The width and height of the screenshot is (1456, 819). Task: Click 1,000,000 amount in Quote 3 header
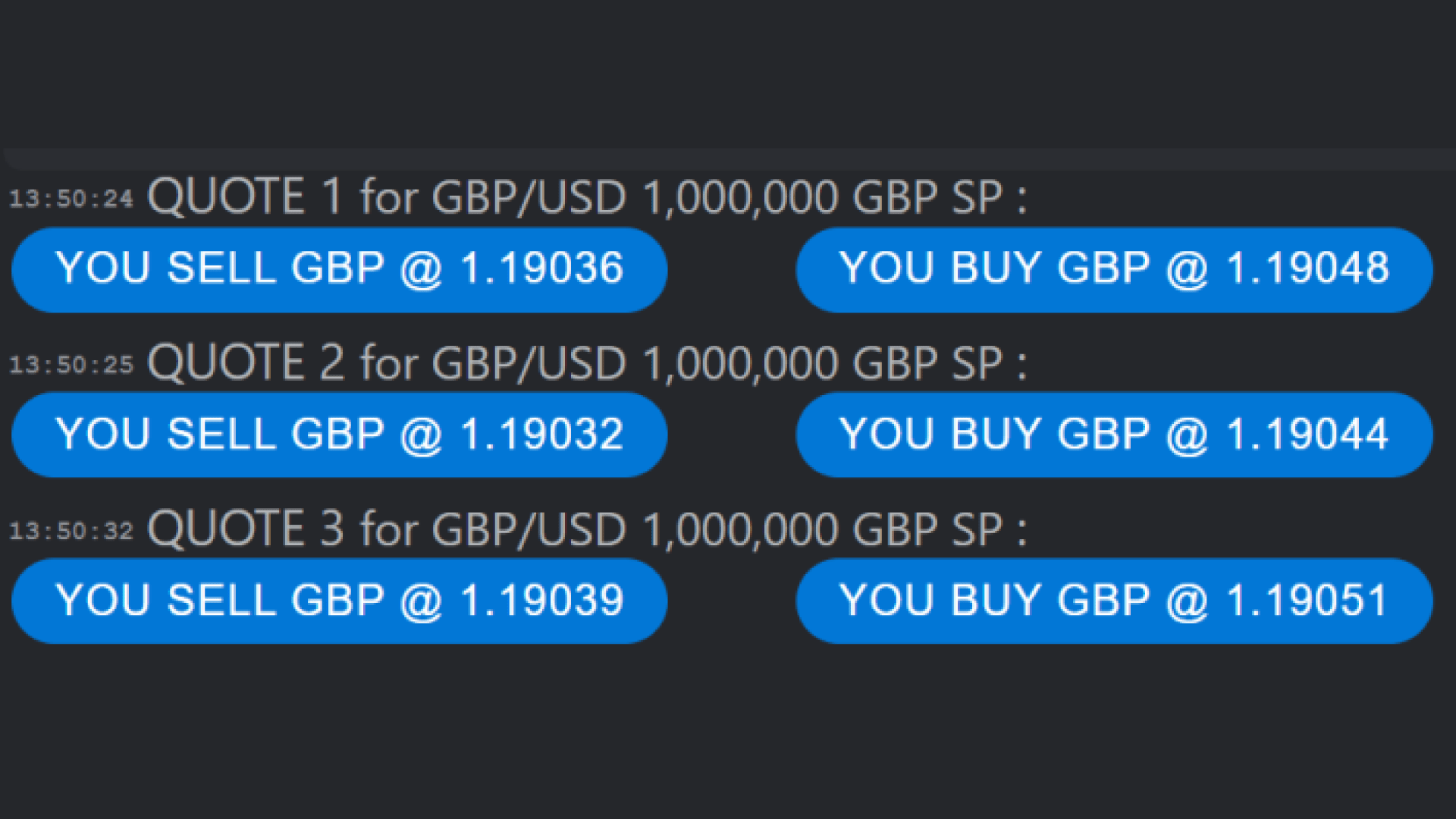click(x=740, y=530)
